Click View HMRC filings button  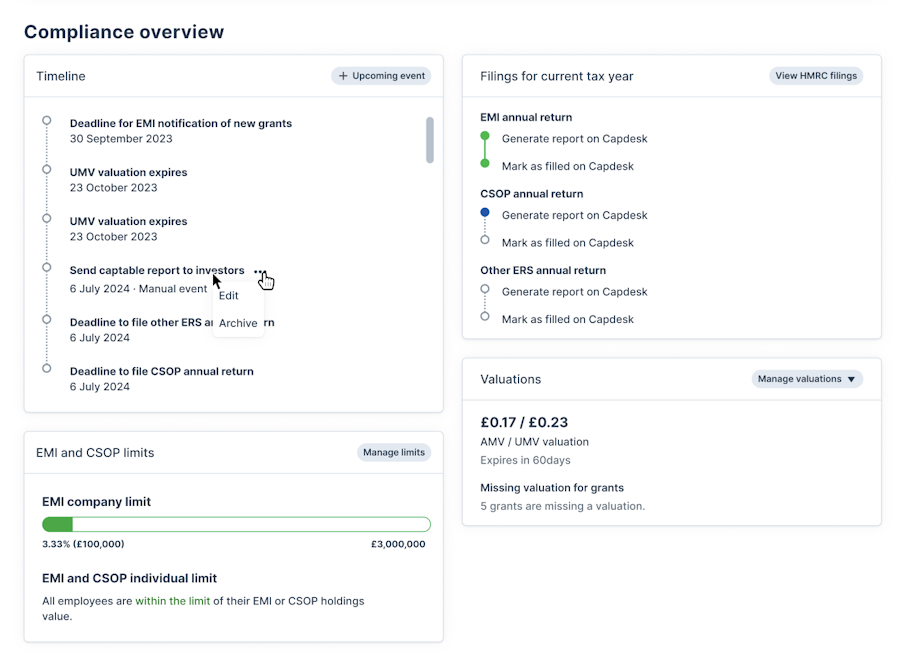[816, 76]
